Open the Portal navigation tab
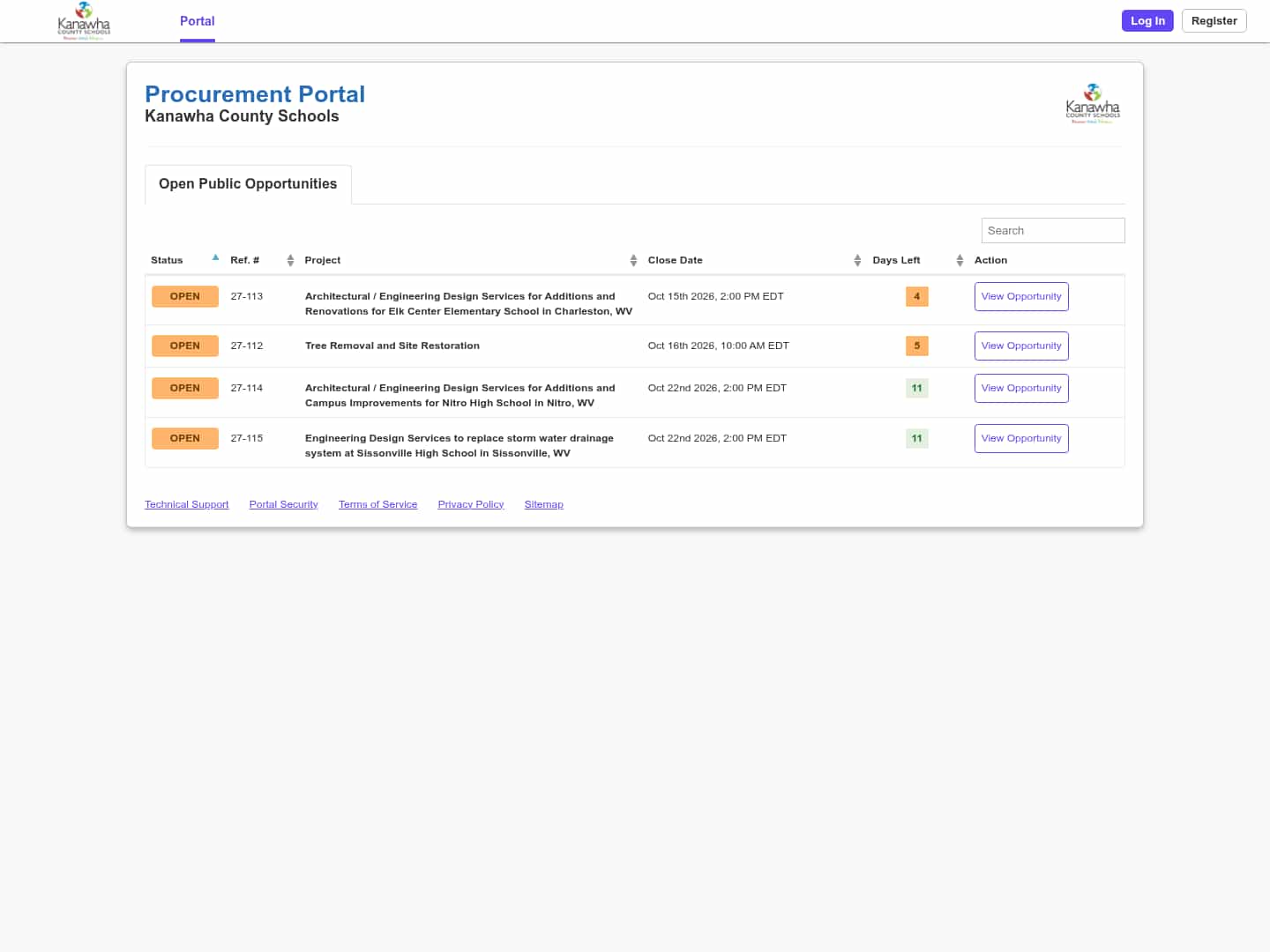Image resolution: width=1270 pixels, height=952 pixels. click(198, 21)
